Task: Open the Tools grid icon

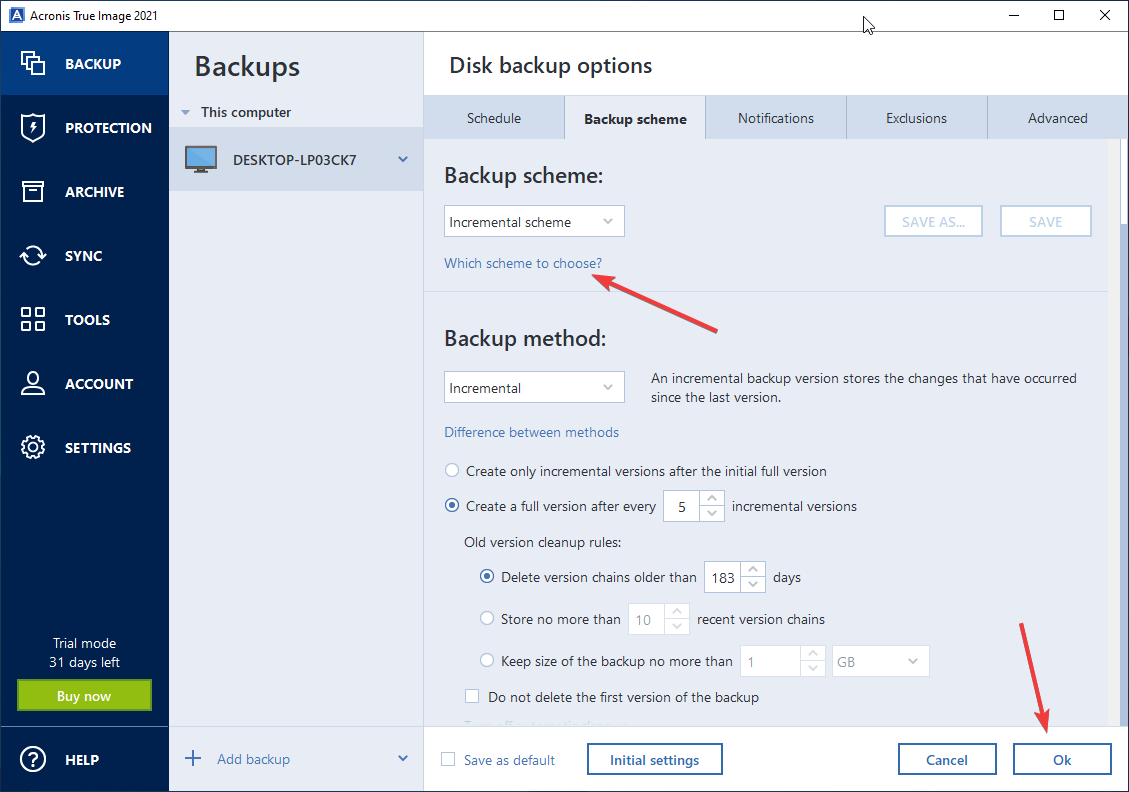Action: pyautogui.click(x=33, y=320)
